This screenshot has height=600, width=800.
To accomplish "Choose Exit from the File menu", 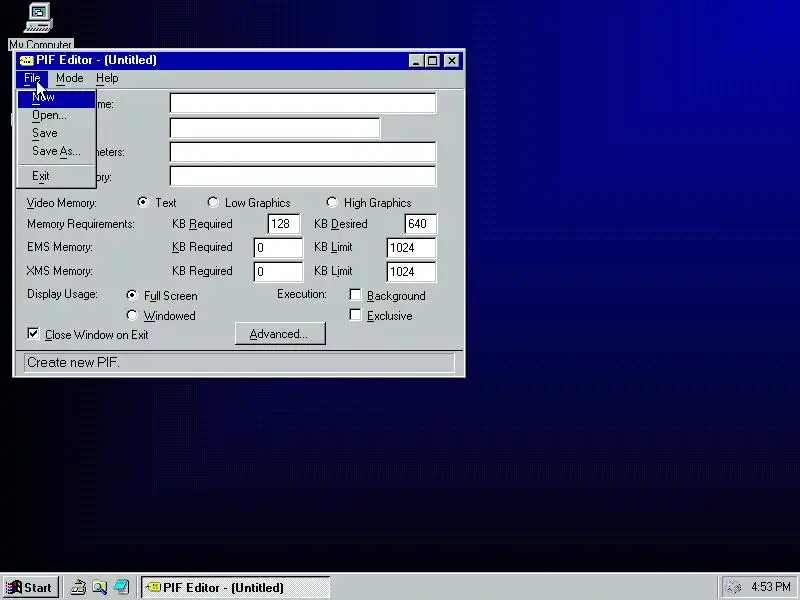I will [x=56, y=176].
